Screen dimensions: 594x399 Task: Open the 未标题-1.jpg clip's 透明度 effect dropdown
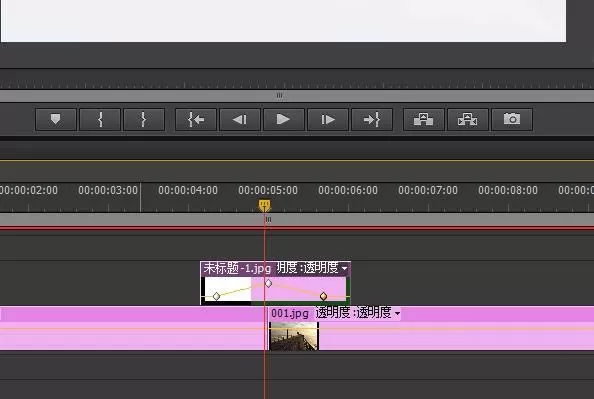[344, 269]
